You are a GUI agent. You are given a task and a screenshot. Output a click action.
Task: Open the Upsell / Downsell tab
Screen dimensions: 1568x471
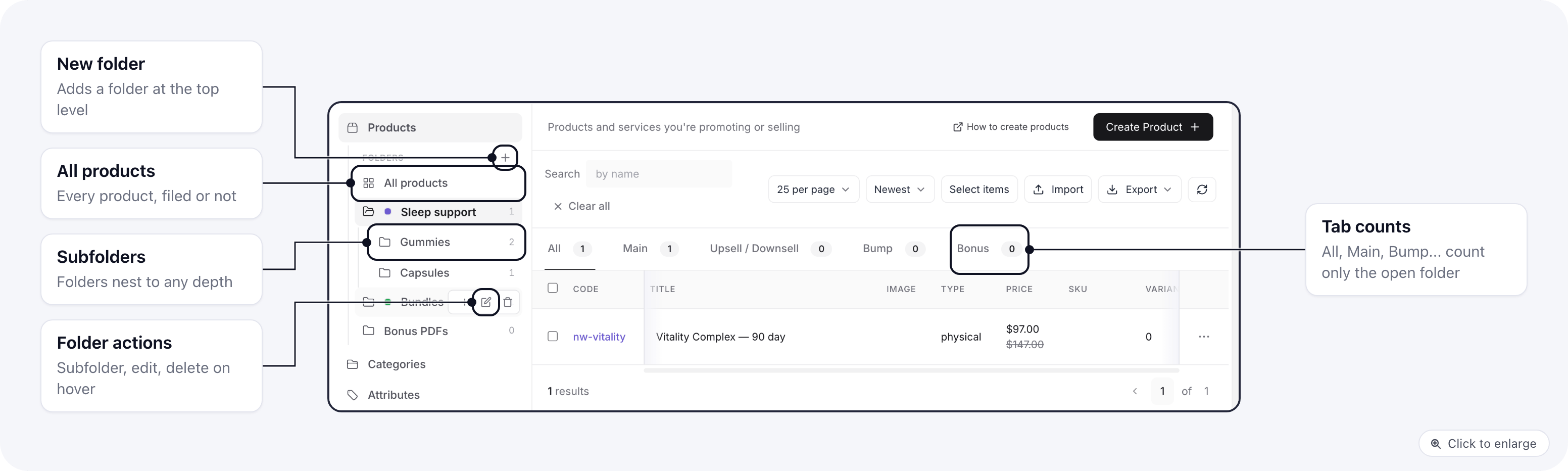(x=770, y=249)
